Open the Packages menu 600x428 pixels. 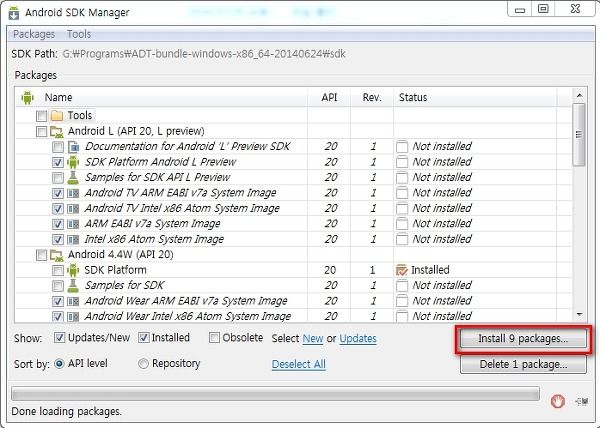click(34, 34)
